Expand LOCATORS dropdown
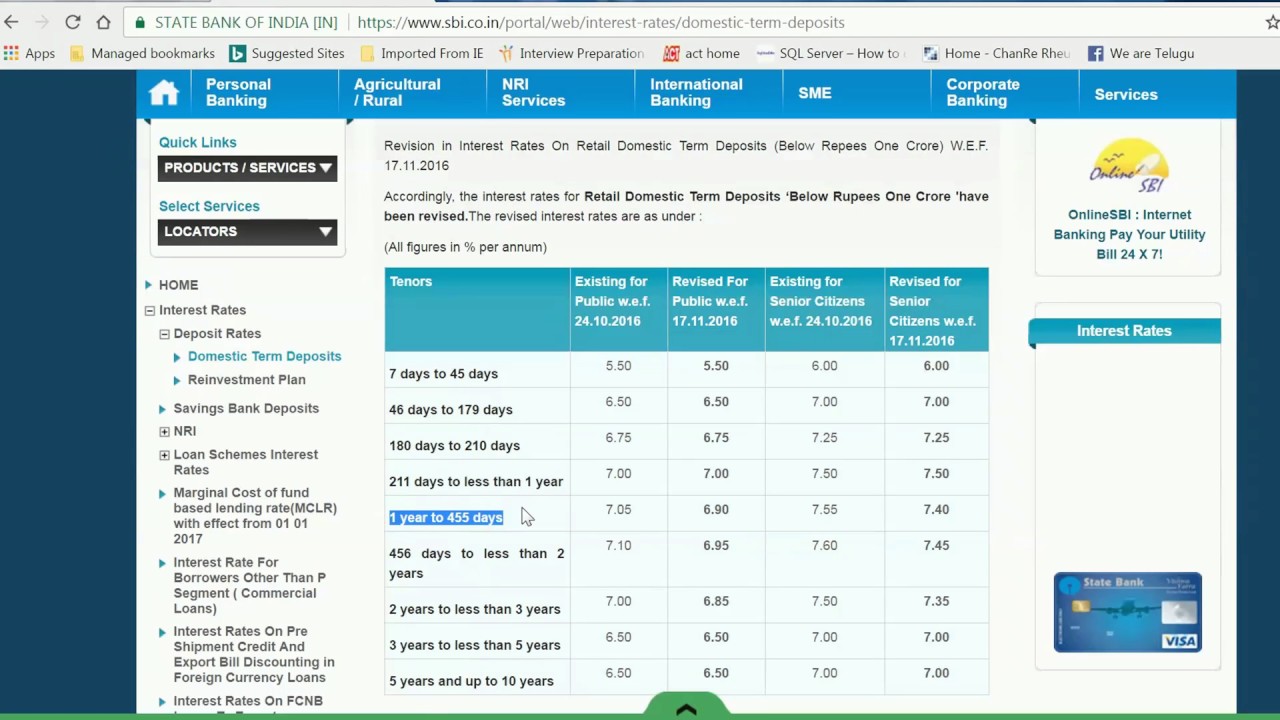The image size is (1280, 720). [247, 232]
